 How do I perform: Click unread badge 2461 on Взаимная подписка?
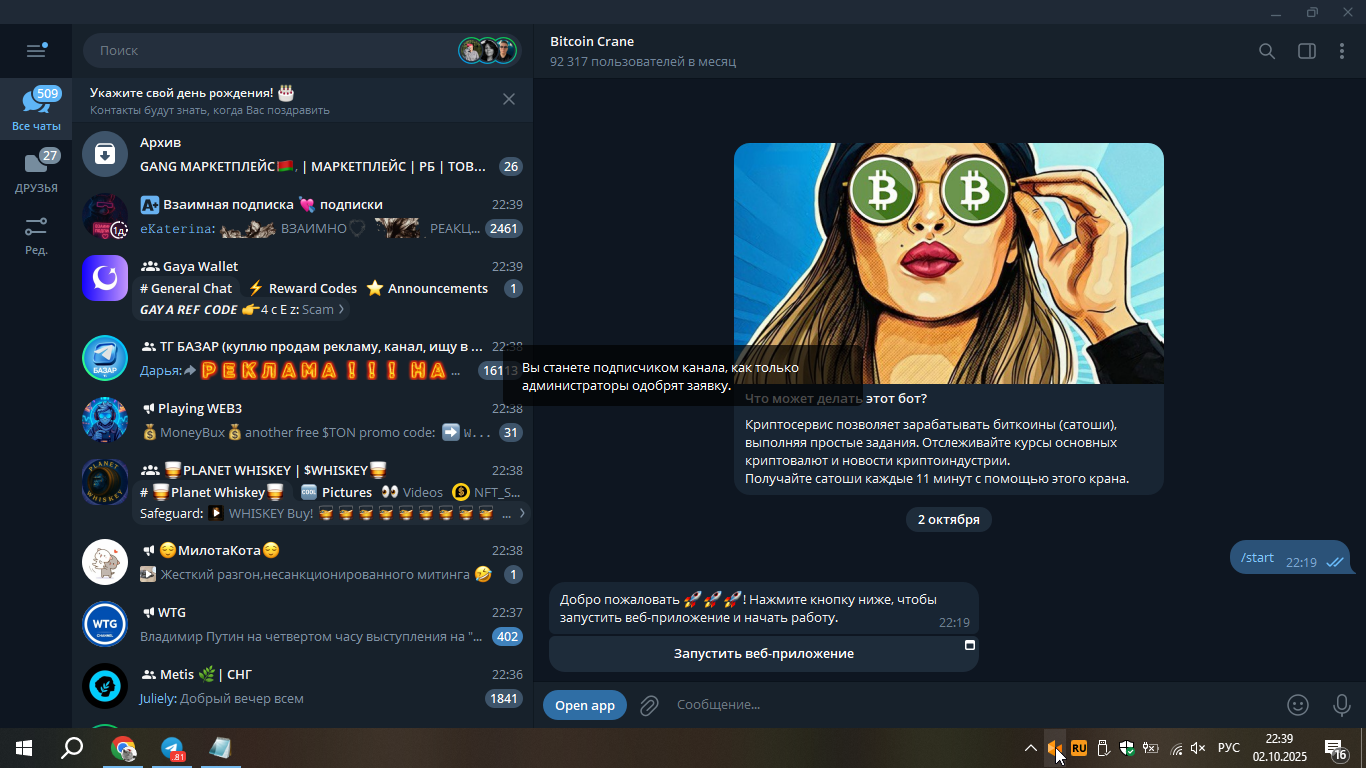pos(504,229)
